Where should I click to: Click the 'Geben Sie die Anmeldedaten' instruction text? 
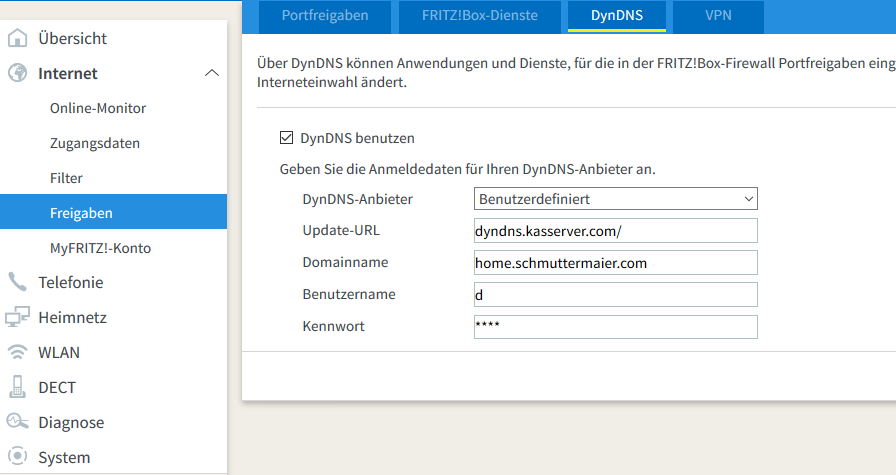(x=467, y=169)
